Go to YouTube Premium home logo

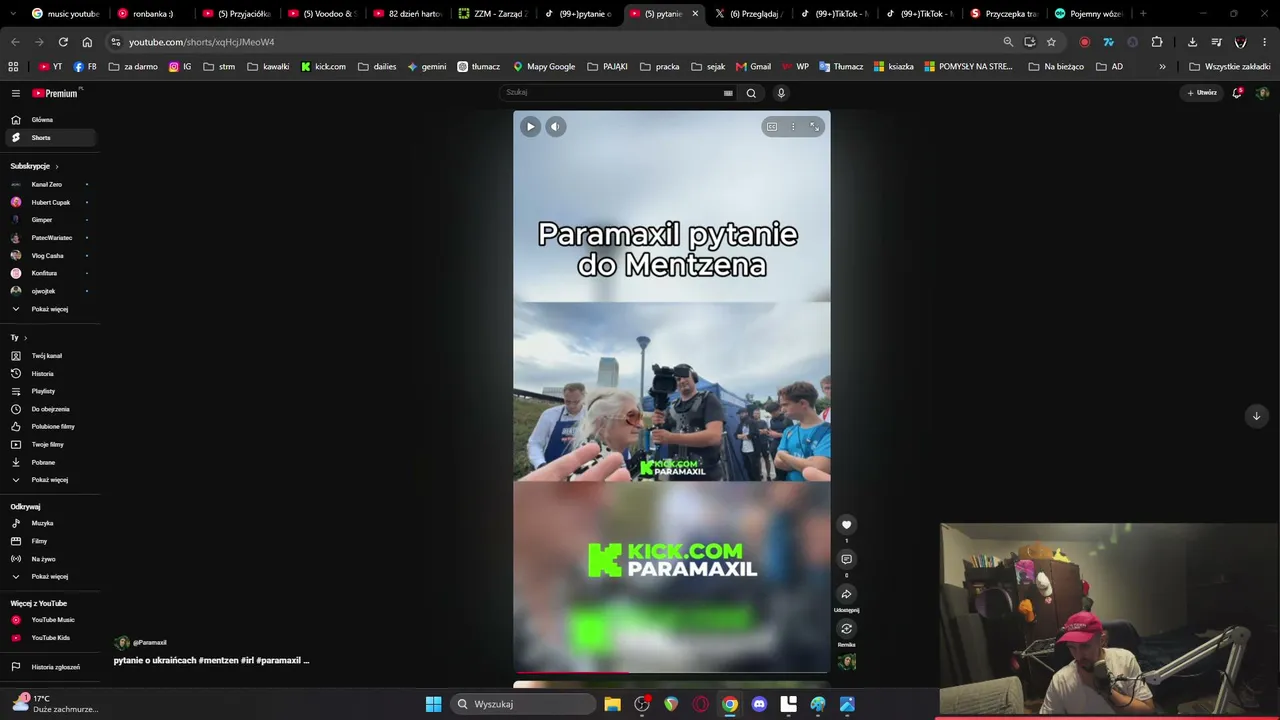point(56,93)
